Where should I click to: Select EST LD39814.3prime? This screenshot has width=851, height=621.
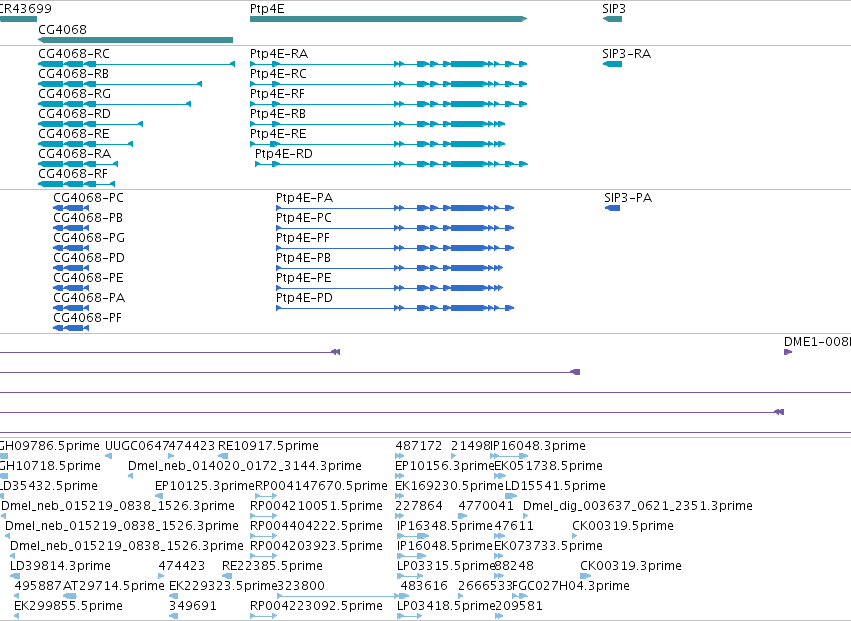60,566
